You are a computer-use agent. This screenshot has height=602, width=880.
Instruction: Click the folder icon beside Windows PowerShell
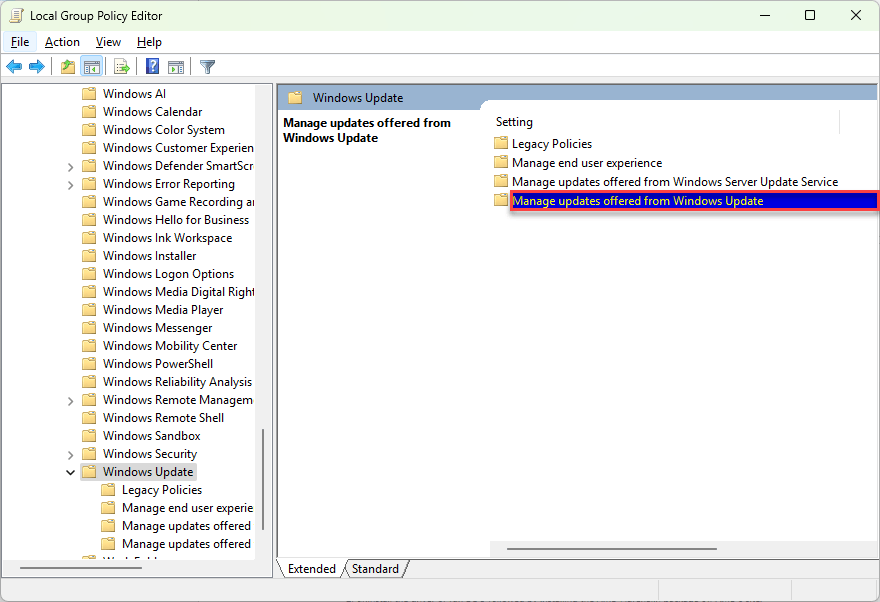point(89,364)
